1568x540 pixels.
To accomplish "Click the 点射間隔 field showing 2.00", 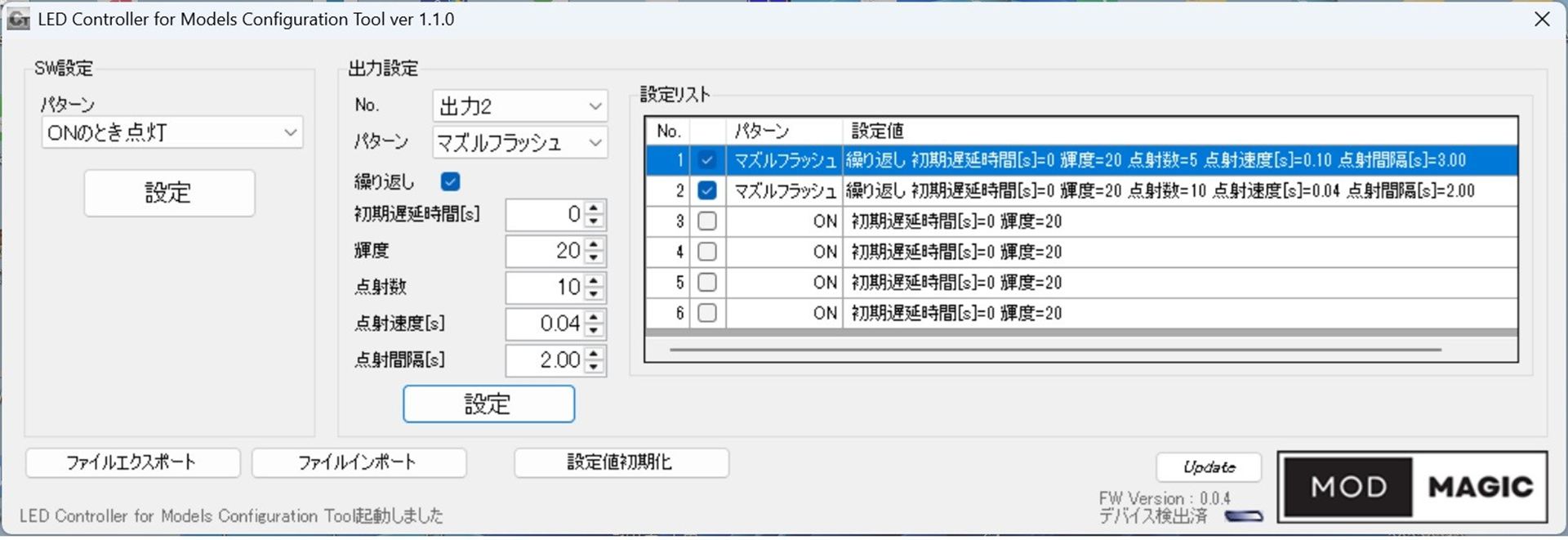I will pos(546,360).
